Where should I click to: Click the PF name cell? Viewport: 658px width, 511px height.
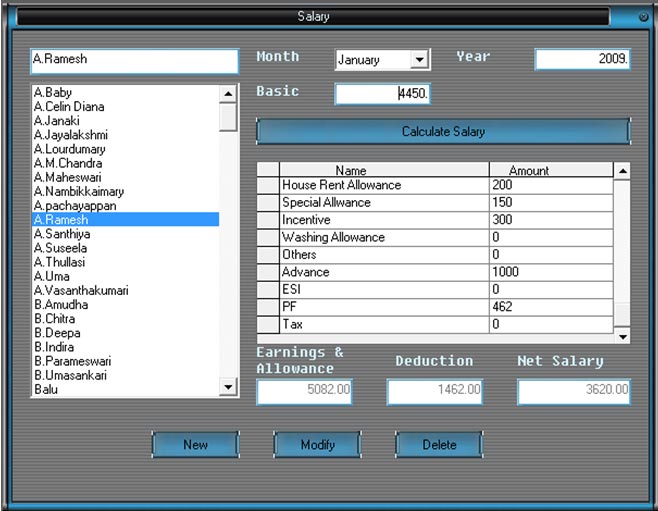click(x=384, y=307)
